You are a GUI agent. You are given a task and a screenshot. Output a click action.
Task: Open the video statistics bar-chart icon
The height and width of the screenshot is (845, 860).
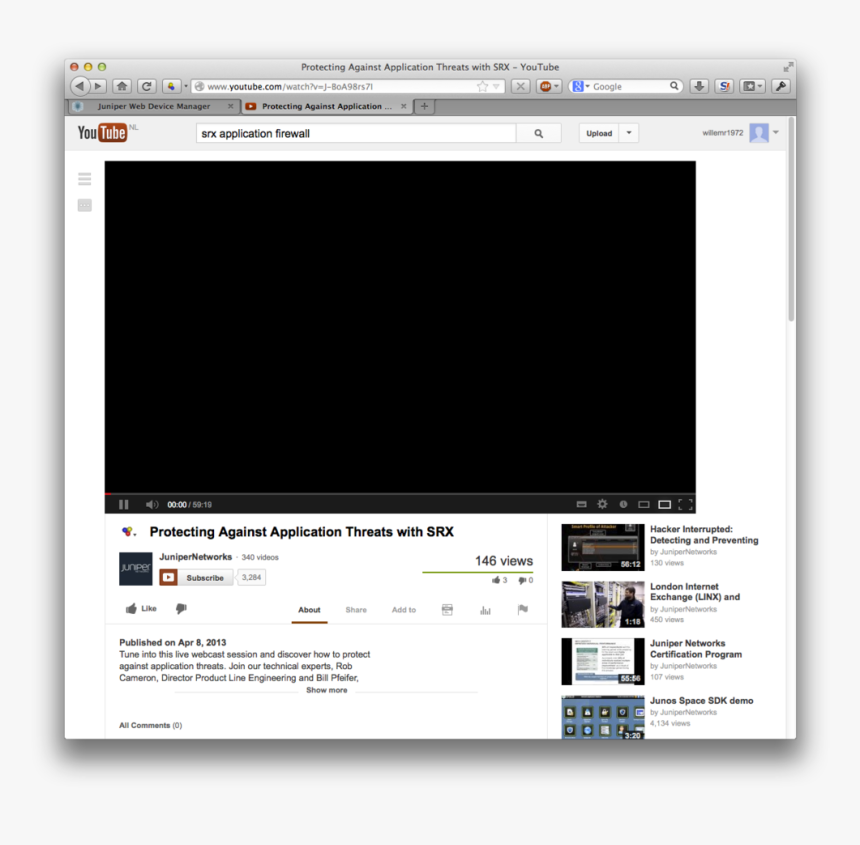point(485,609)
